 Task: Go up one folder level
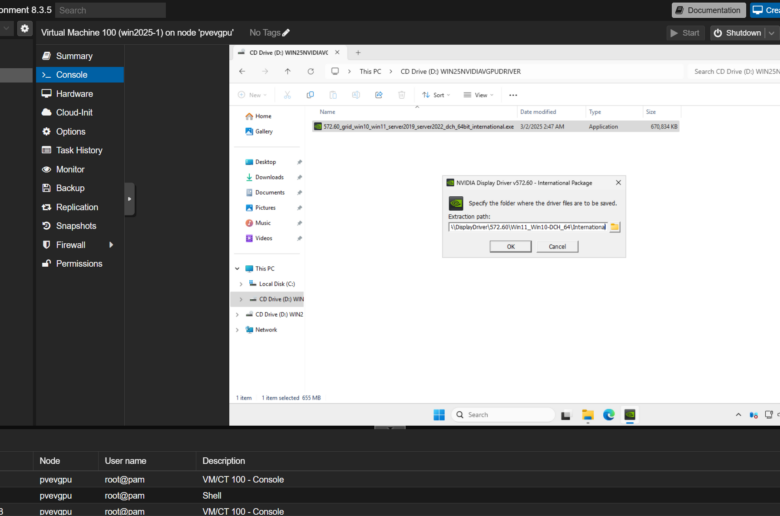pos(288,72)
